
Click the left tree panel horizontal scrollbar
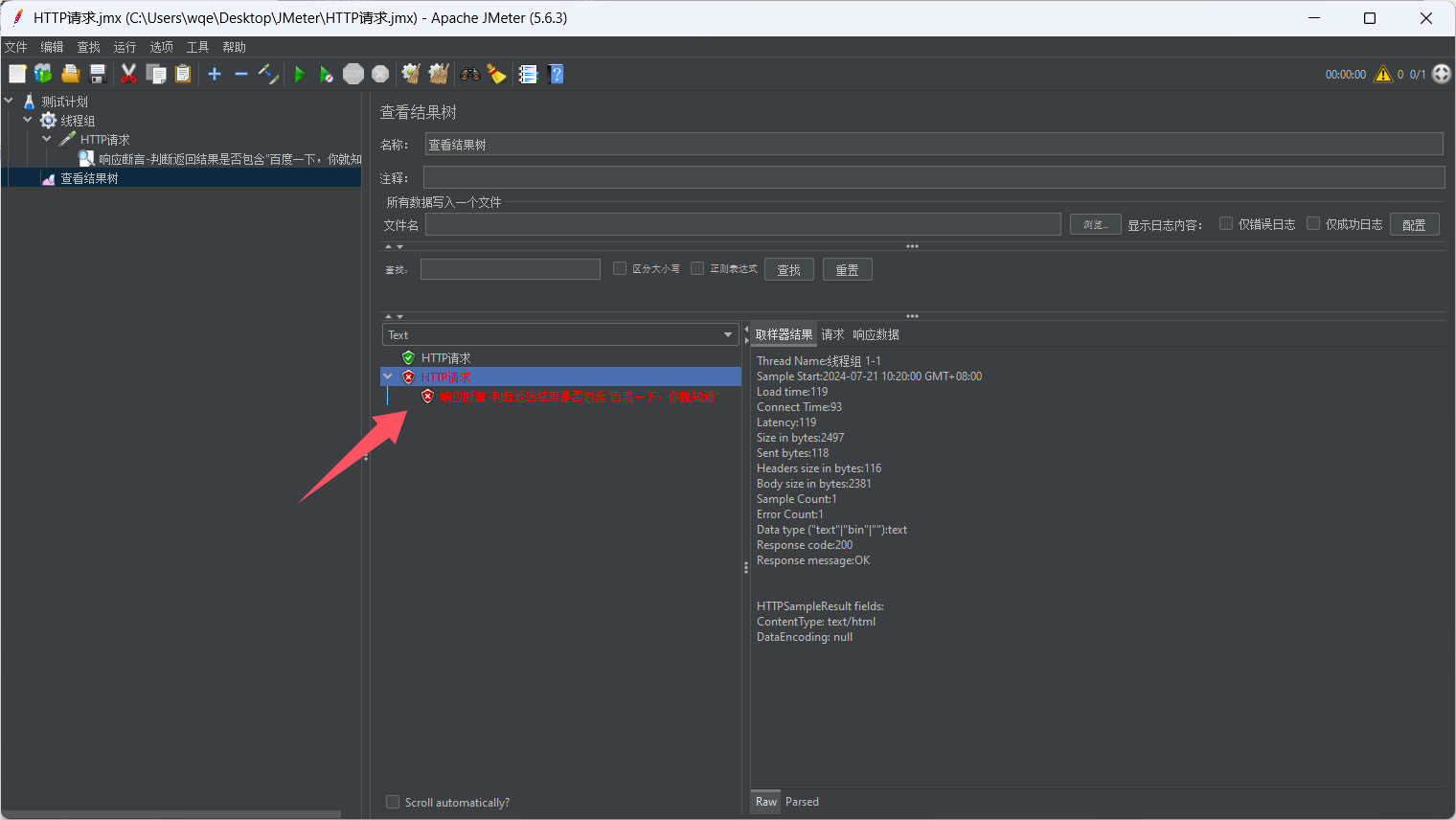(172, 814)
